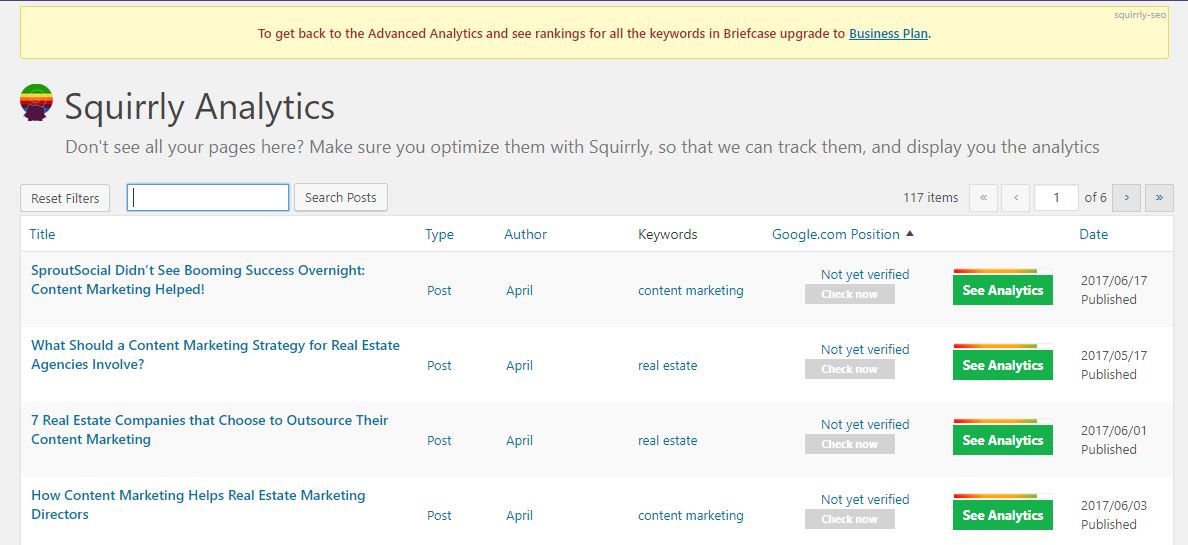The width and height of the screenshot is (1188, 545).
Task: Sort by Google.com Position column
Action: pyautogui.click(x=836, y=234)
